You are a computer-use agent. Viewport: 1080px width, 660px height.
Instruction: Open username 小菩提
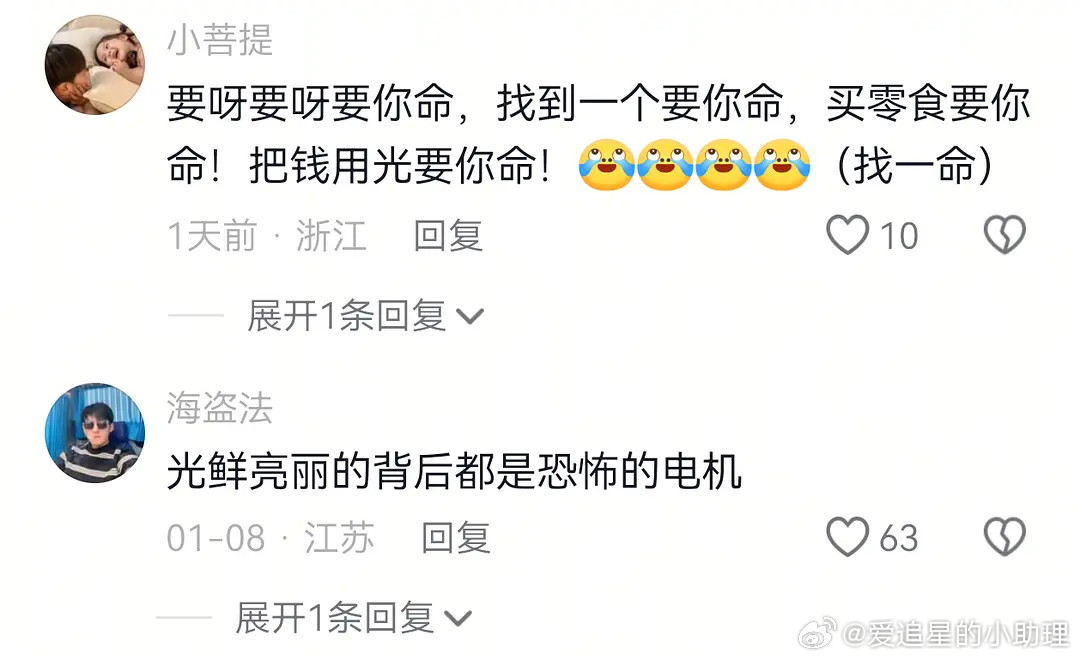pos(220,39)
